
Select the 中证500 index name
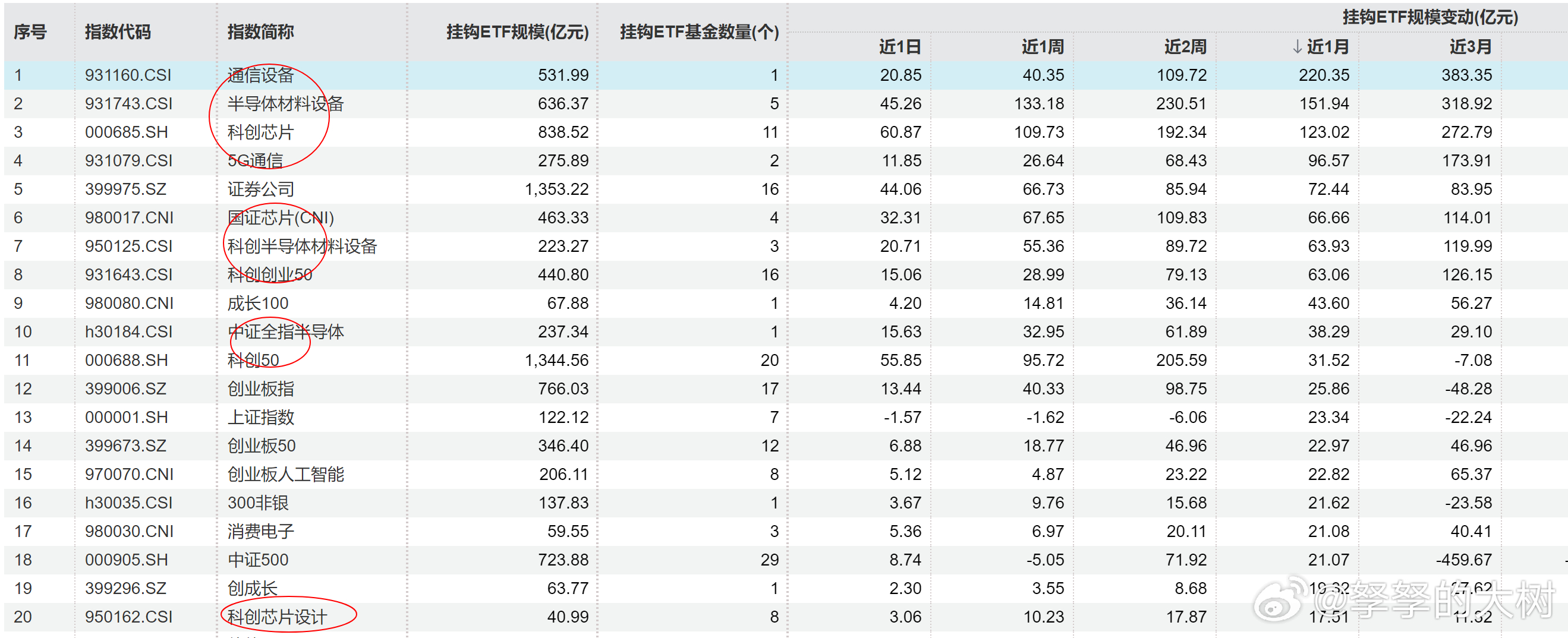coord(257,560)
